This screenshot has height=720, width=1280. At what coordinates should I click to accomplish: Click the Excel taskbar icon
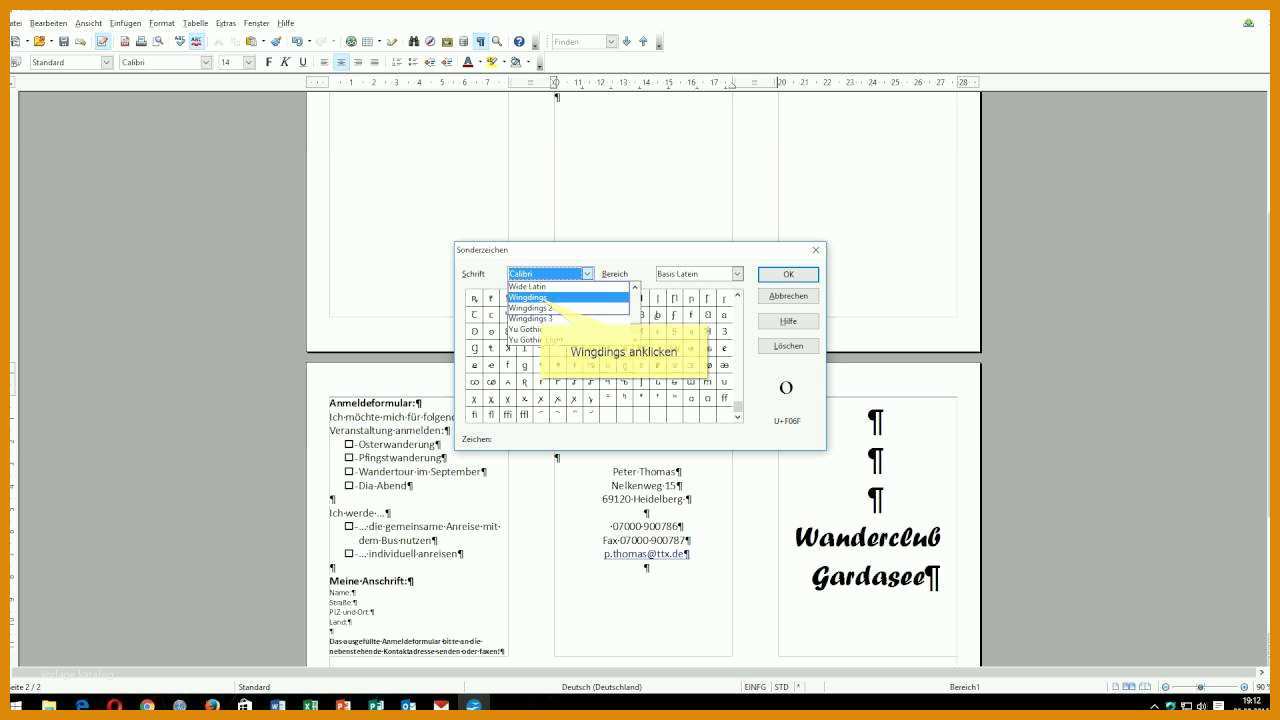click(x=311, y=706)
